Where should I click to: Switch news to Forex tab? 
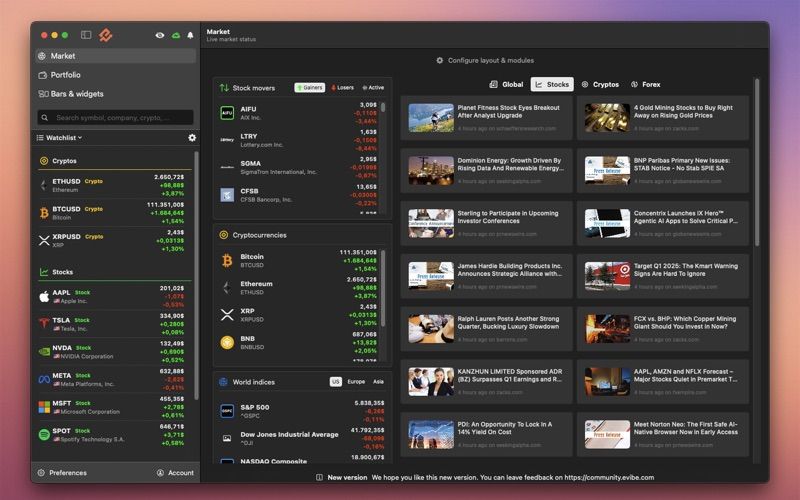click(x=646, y=85)
